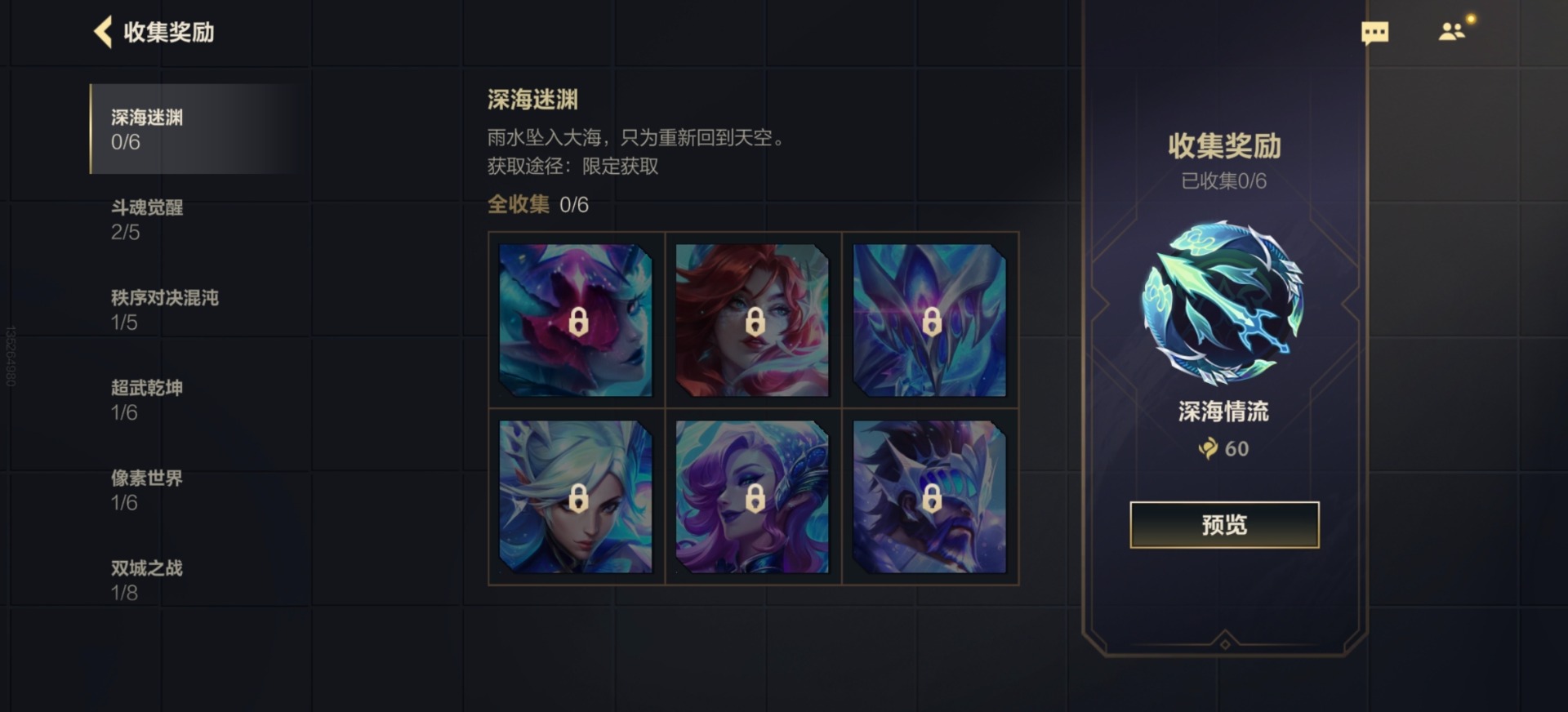
Task: Select the locked white-haired champion skin portrait
Action: click(x=577, y=496)
